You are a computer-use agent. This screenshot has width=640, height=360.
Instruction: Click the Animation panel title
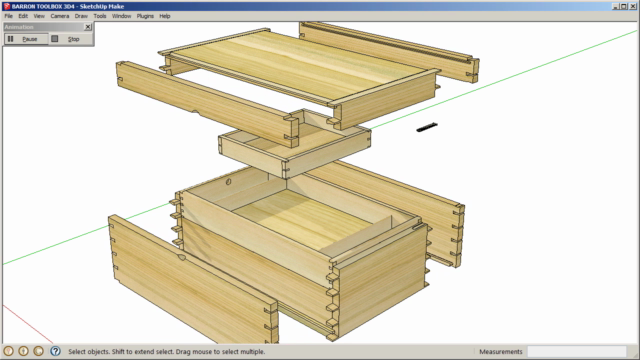click(19, 27)
